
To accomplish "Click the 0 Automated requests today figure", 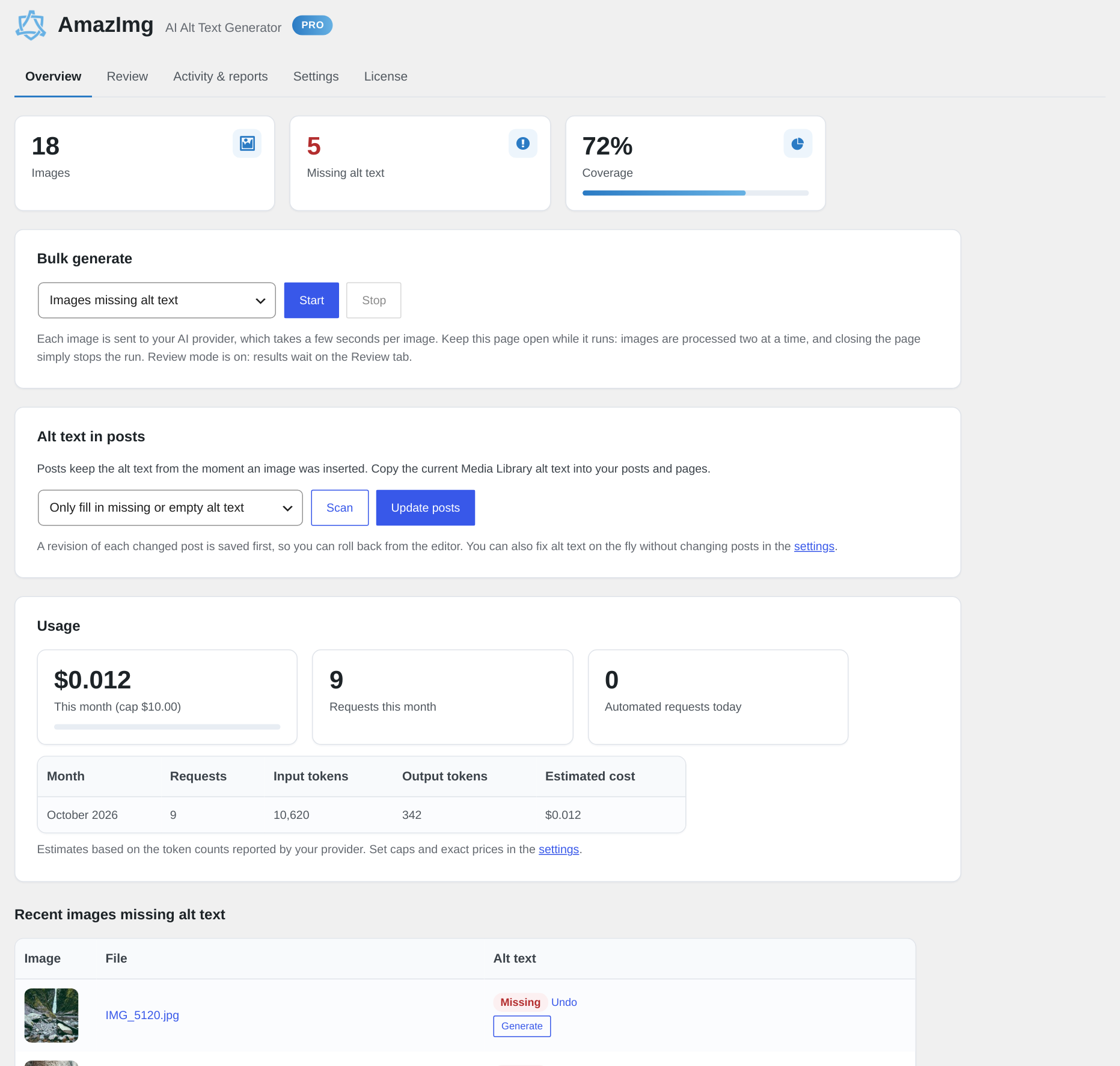I will pyautogui.click(x=611, y=680).
